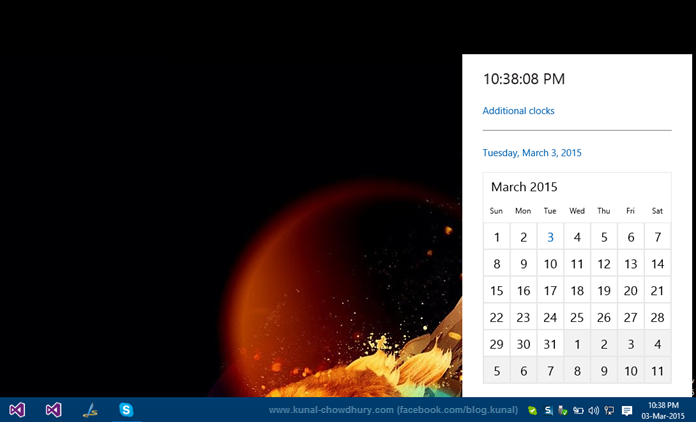Select date 28 in the calendar
Screen dimensions: 696x422
pyautogui.click(x=657, y=317)
